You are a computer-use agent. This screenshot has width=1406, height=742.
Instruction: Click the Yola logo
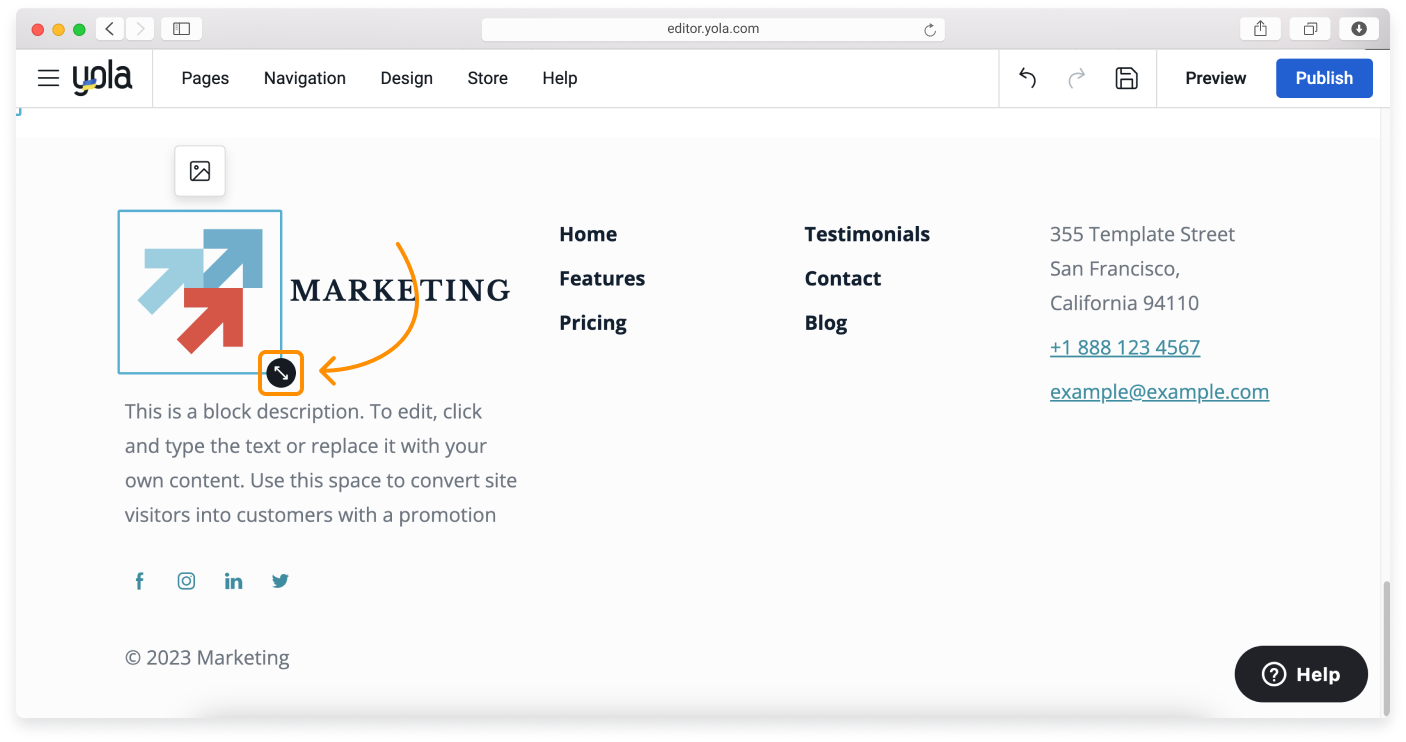click(x=103, y=77)
